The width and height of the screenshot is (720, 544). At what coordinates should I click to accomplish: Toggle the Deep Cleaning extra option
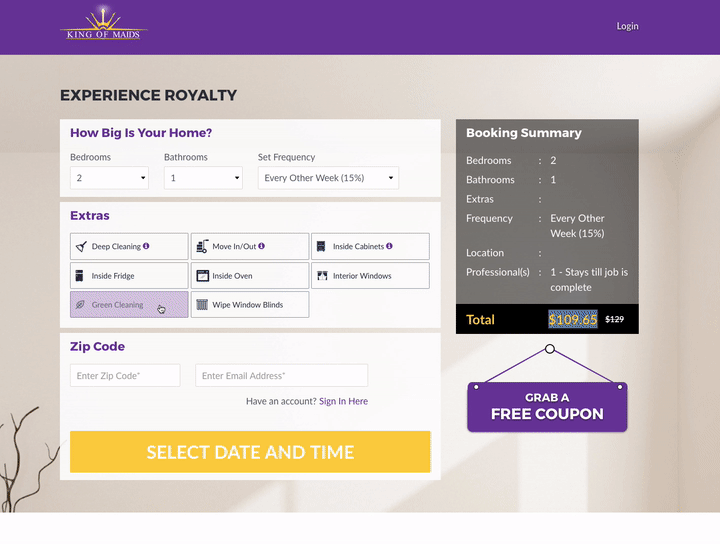click(x=129, y=246)
